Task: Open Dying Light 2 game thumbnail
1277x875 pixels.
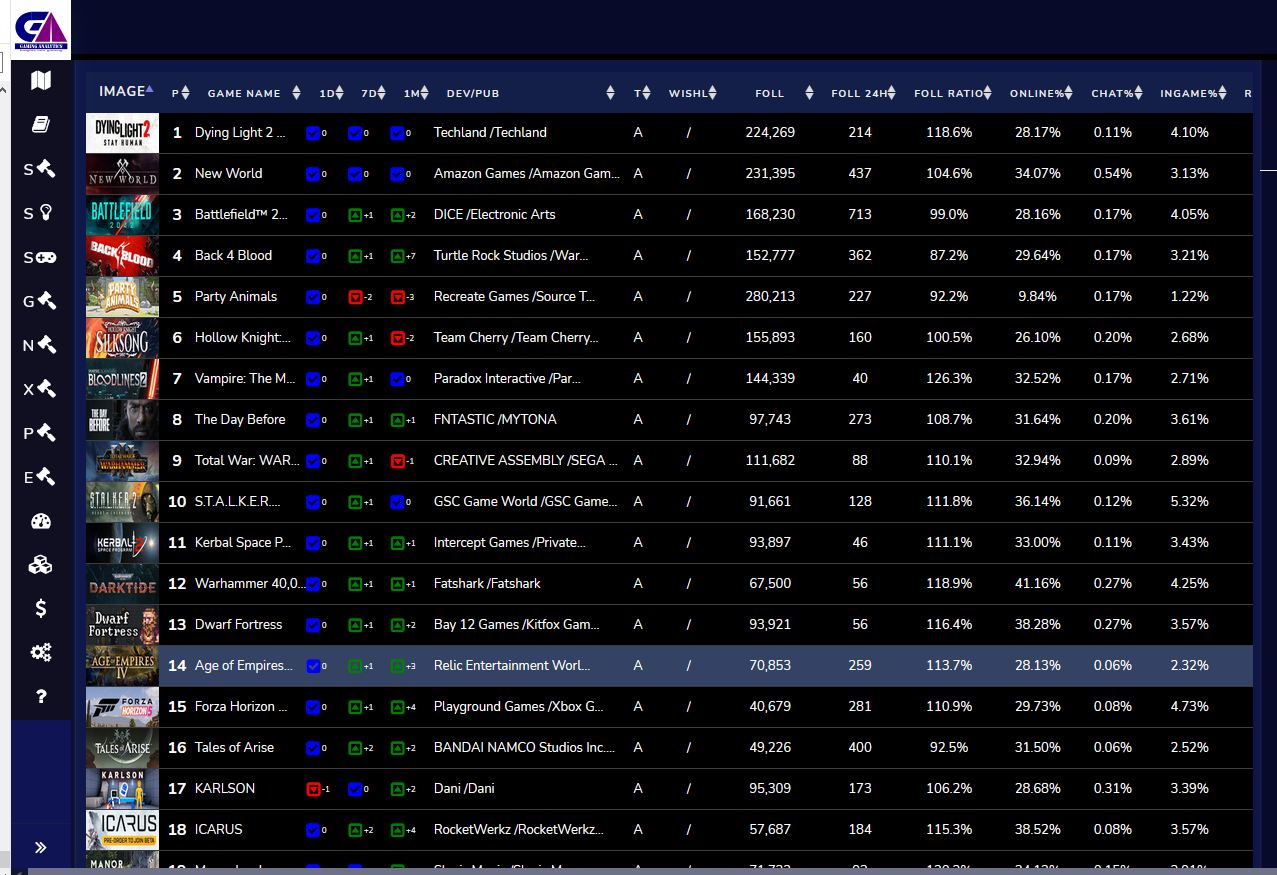Action: (122, 133)
